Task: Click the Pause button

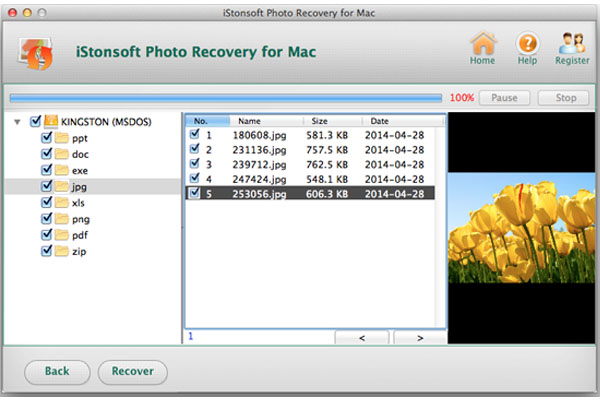Action: click(x=504, y=98)
